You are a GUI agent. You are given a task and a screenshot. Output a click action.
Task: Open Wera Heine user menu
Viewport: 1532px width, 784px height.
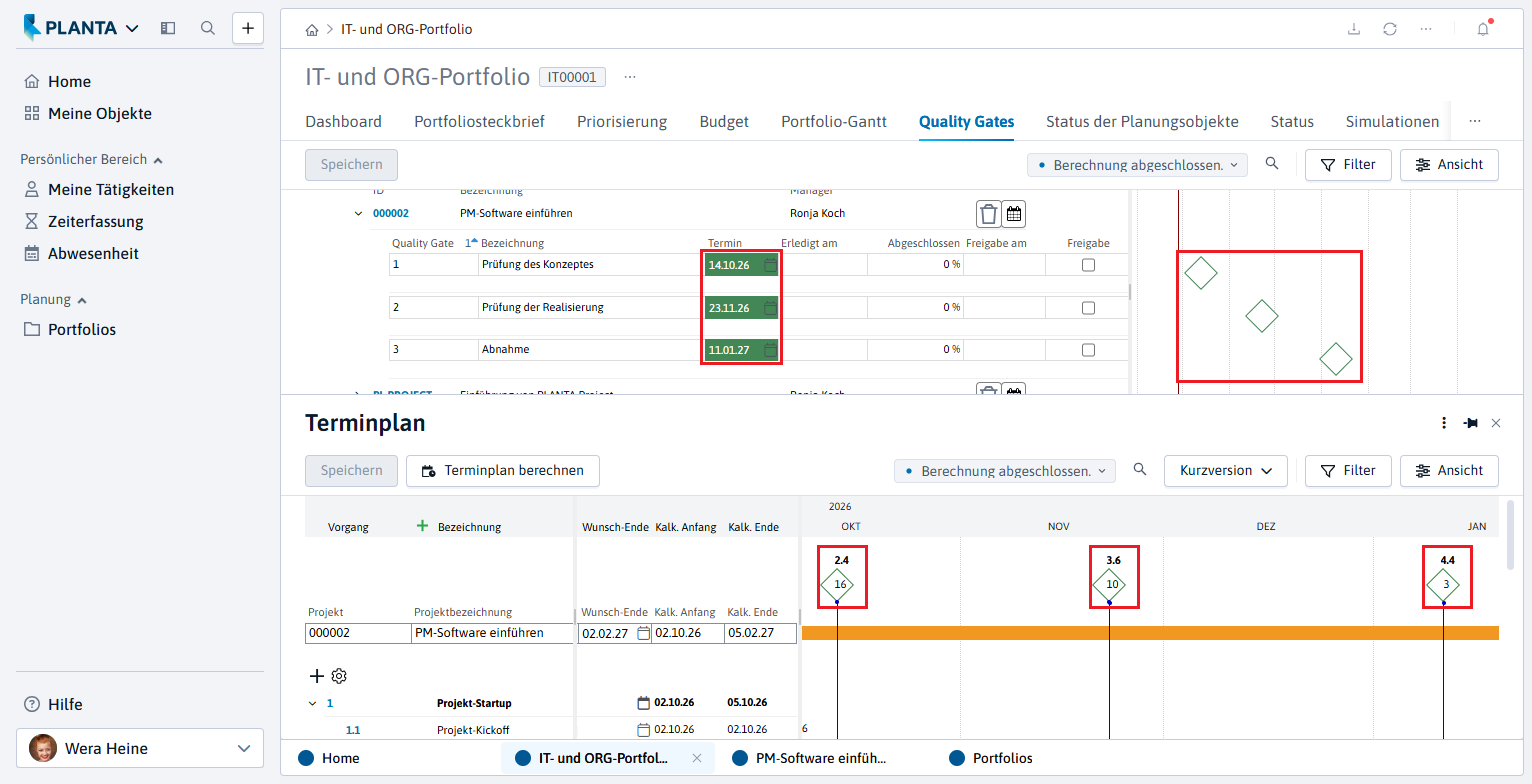(140, 748)
